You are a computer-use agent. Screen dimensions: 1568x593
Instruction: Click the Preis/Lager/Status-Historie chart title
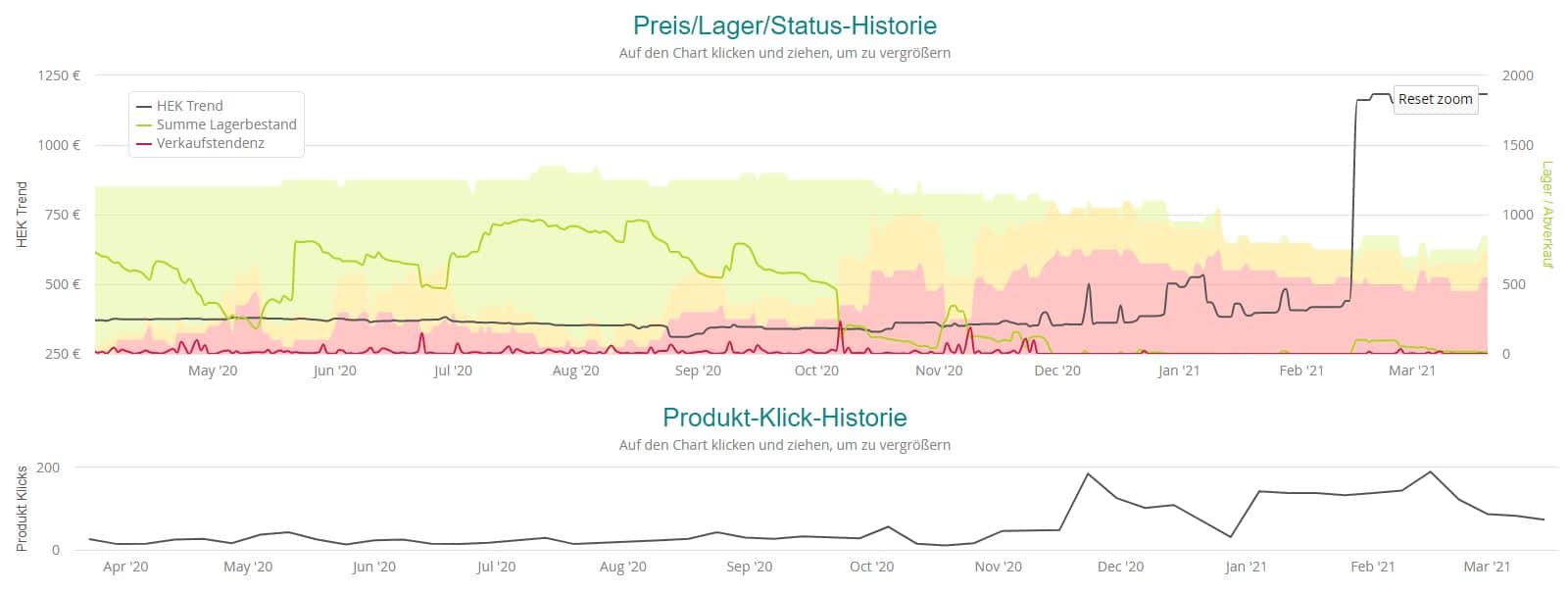[x=784, y=25]
